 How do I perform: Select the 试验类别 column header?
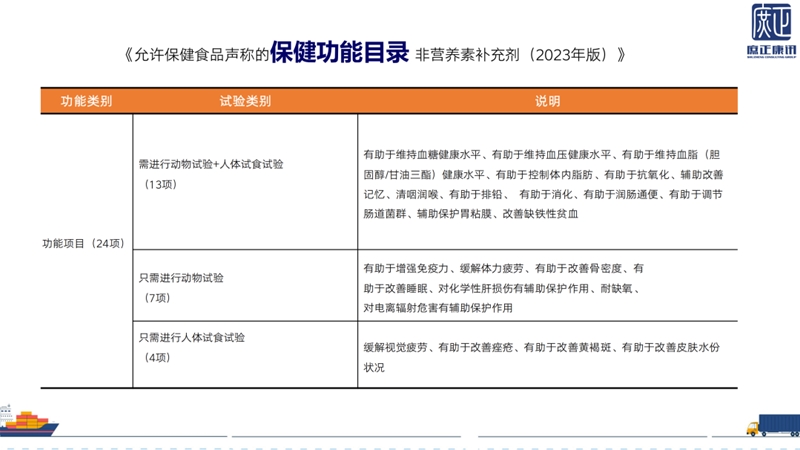244,102
